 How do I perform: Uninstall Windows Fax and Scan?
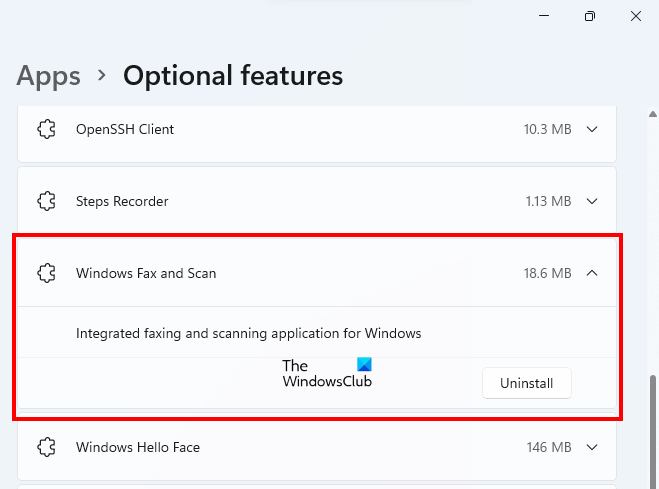tap(526, 383)
